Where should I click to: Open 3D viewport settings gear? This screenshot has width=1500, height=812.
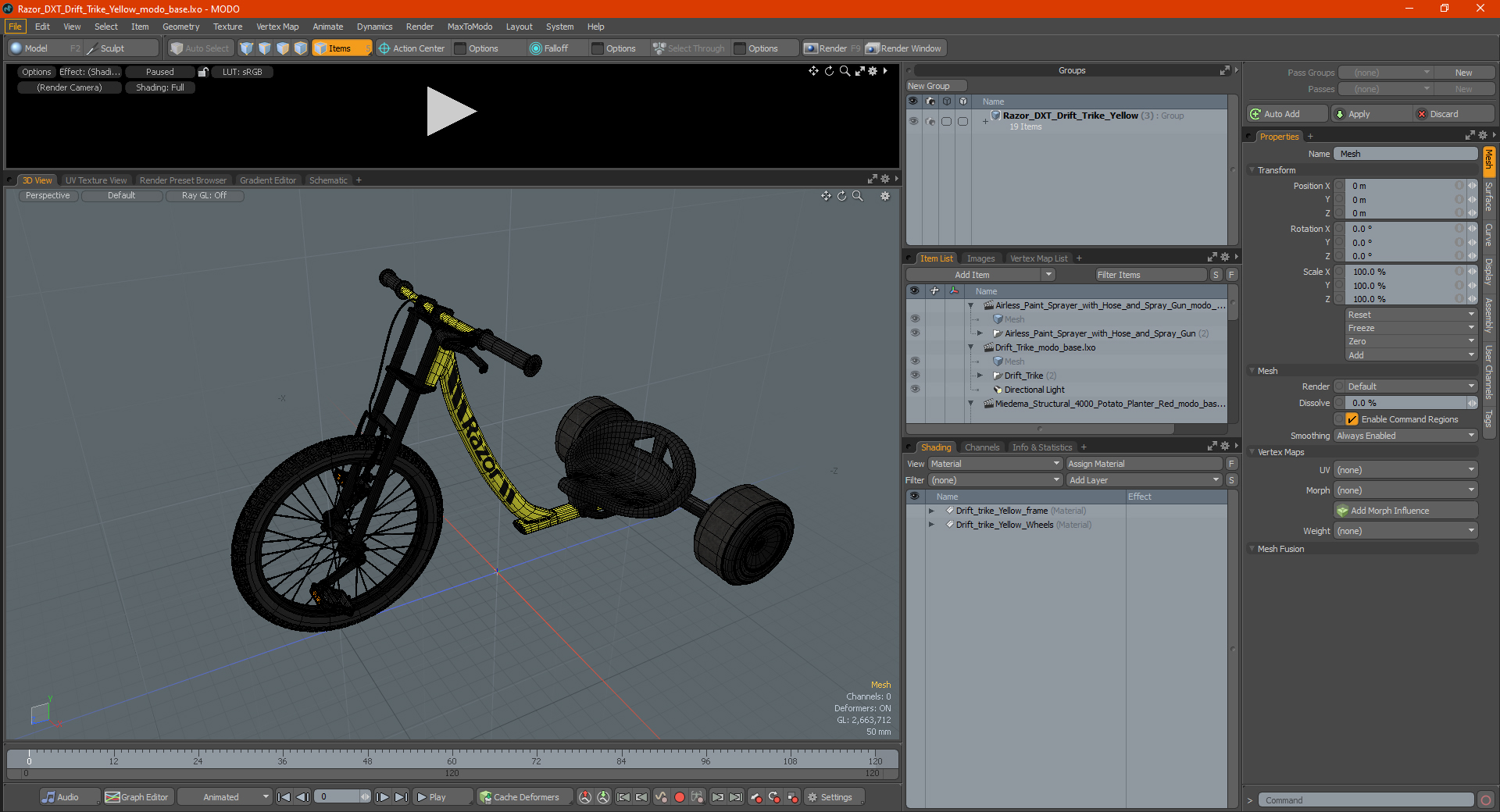(885, 196)
